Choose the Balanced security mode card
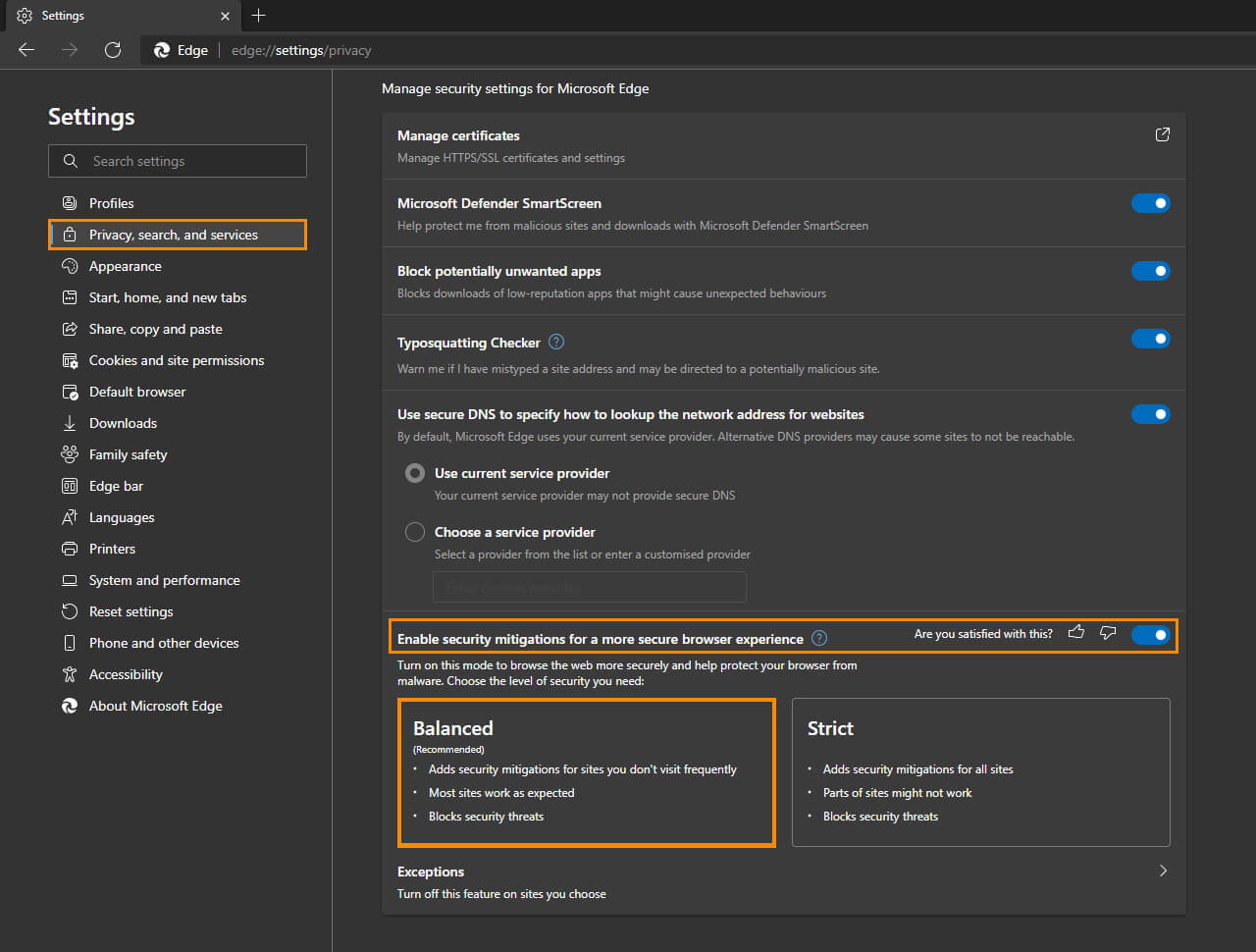 pyautogui.click(x=587, y=772)
